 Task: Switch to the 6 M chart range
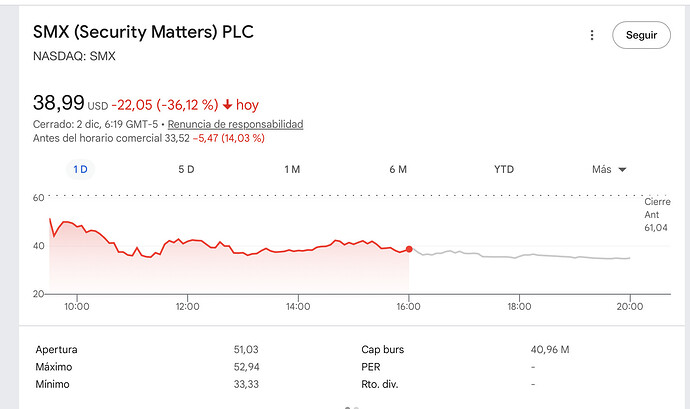coord(398,169)
